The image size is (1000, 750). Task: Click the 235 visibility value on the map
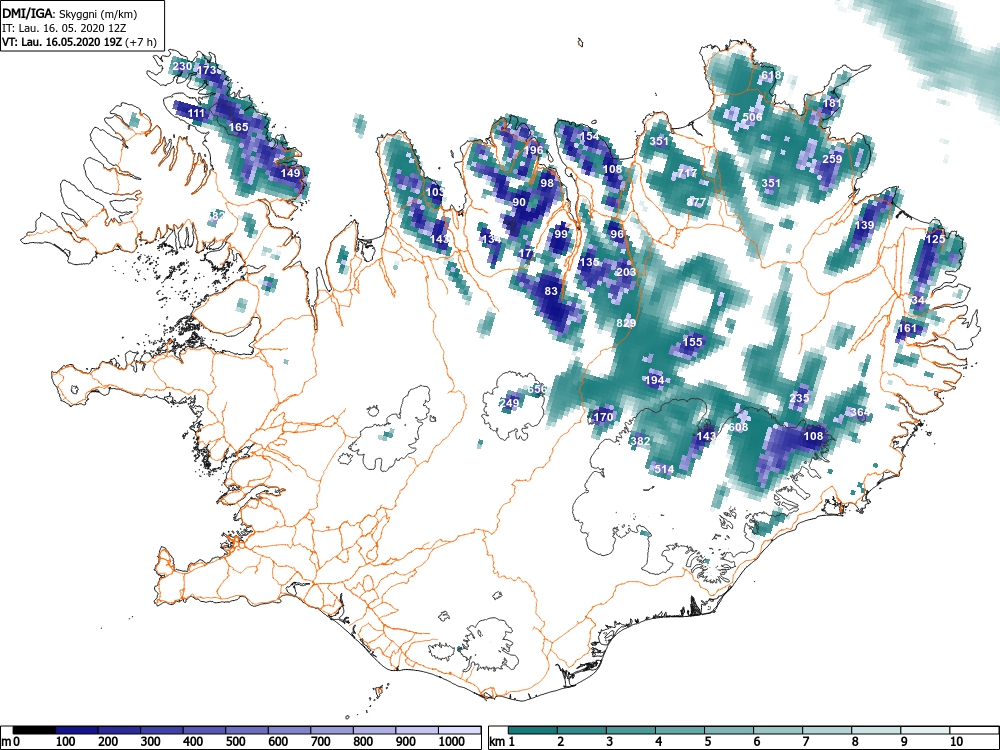point(799,398)
